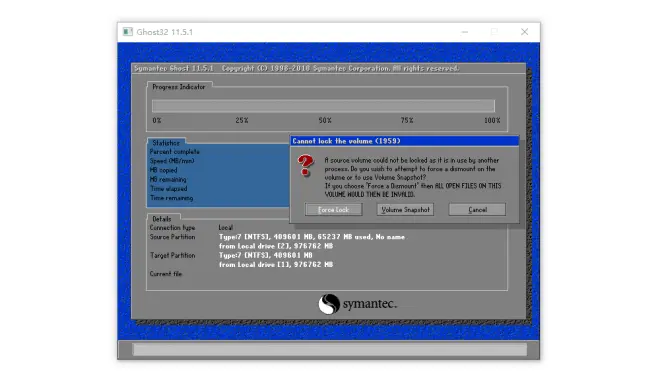Click the 'Ghost32 11.5.1' window title text
Viewport: 660px width, 378px height.
[x=165, y=32]
